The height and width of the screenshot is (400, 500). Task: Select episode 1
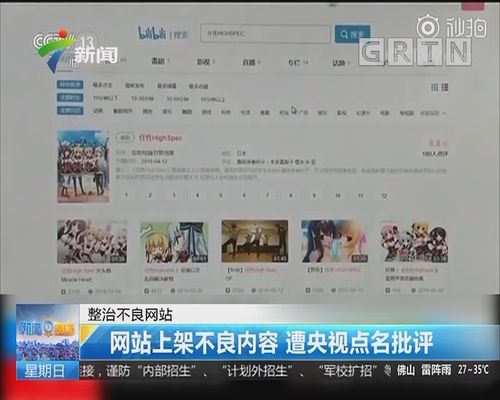126,195
